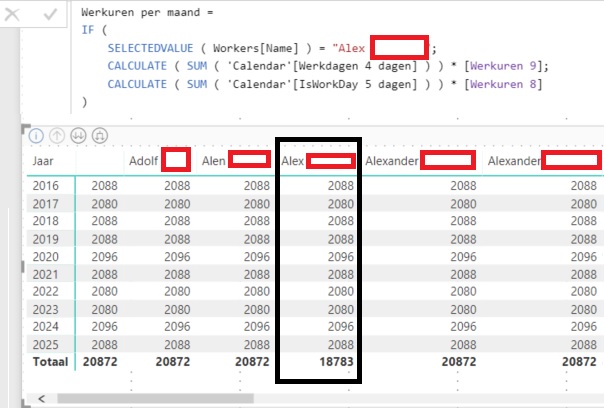Select the 2022 row label
This screenshot has height=408, width=604.
pyautogui.click(x=45, y=291)
